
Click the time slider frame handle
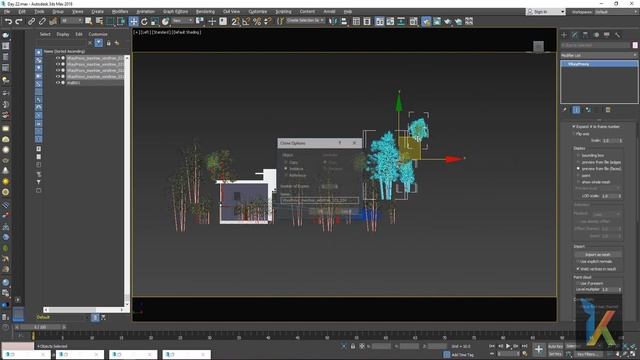(41, 327)
